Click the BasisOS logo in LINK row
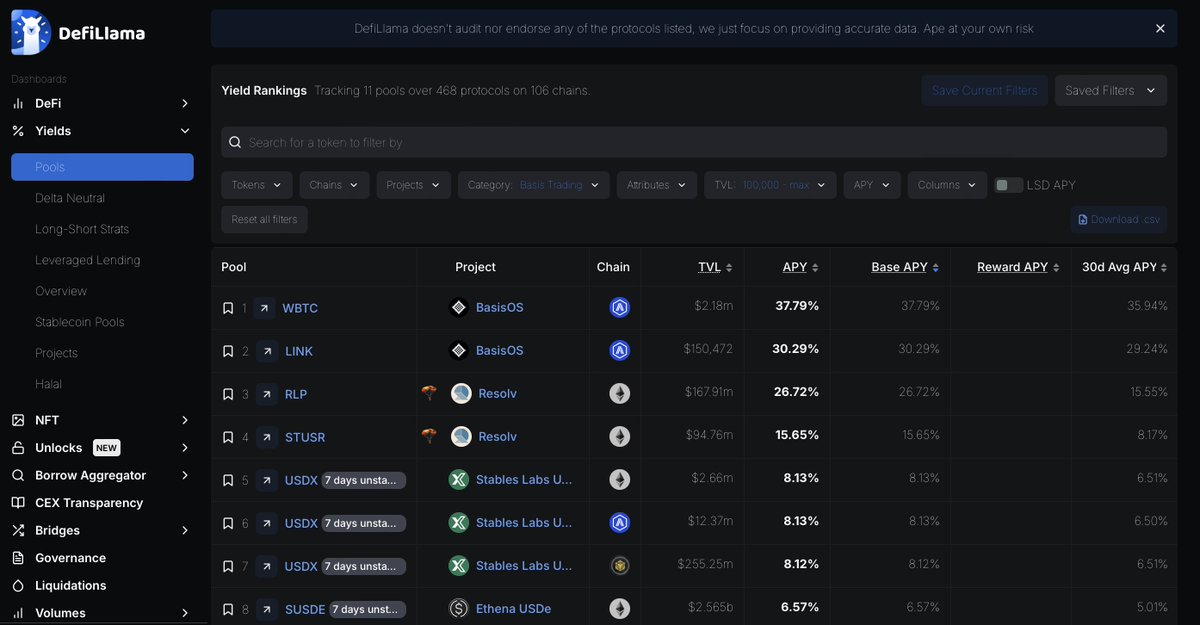The height and width of the screenshot is (625, 1200). point(459,351)
